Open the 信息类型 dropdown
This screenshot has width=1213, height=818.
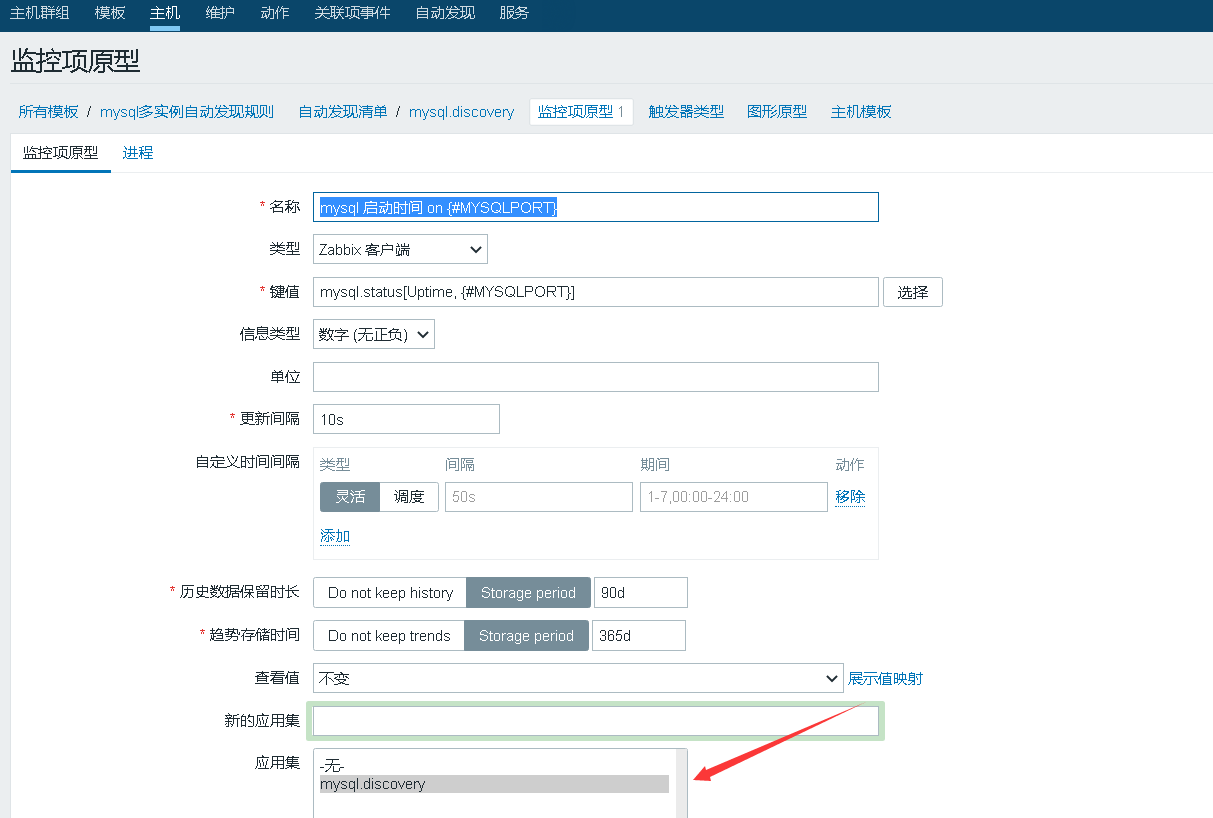(x=374, y=334)
